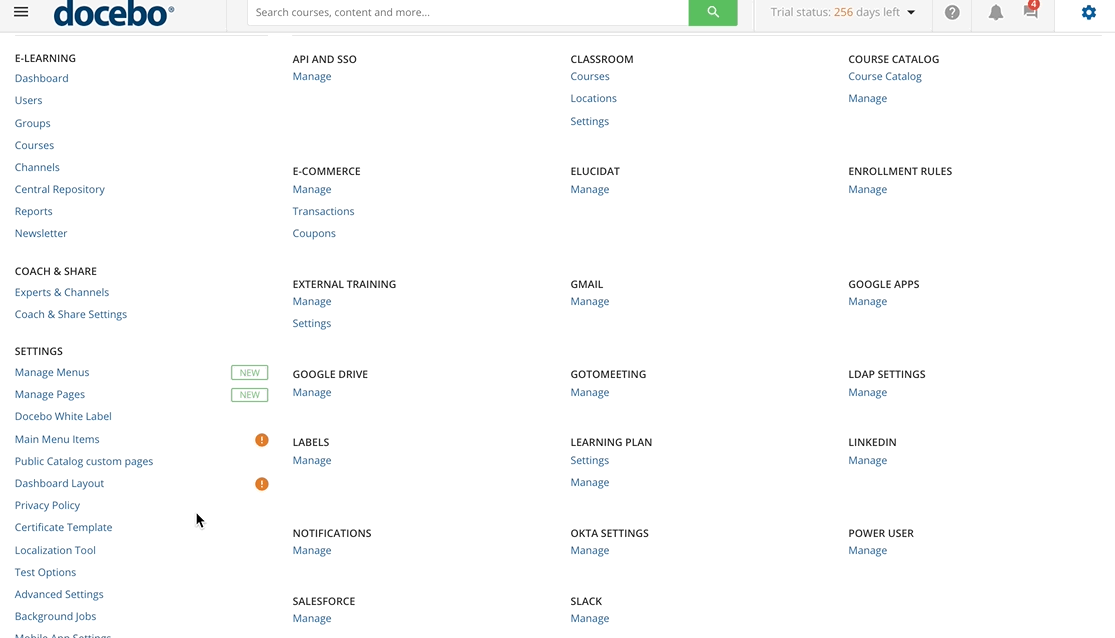Manage Google Apps
The height and width of the screenshot is (638, 1115).
point(868,302)
